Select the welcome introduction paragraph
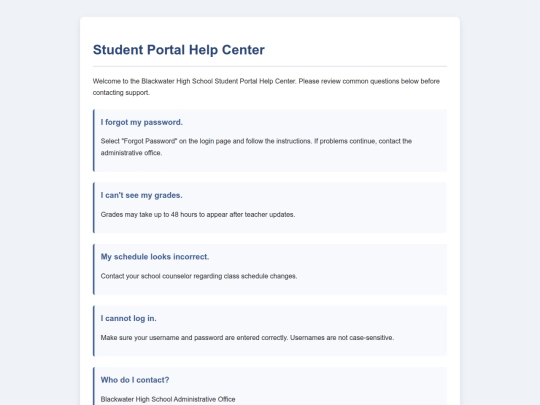 click(266, 87)
